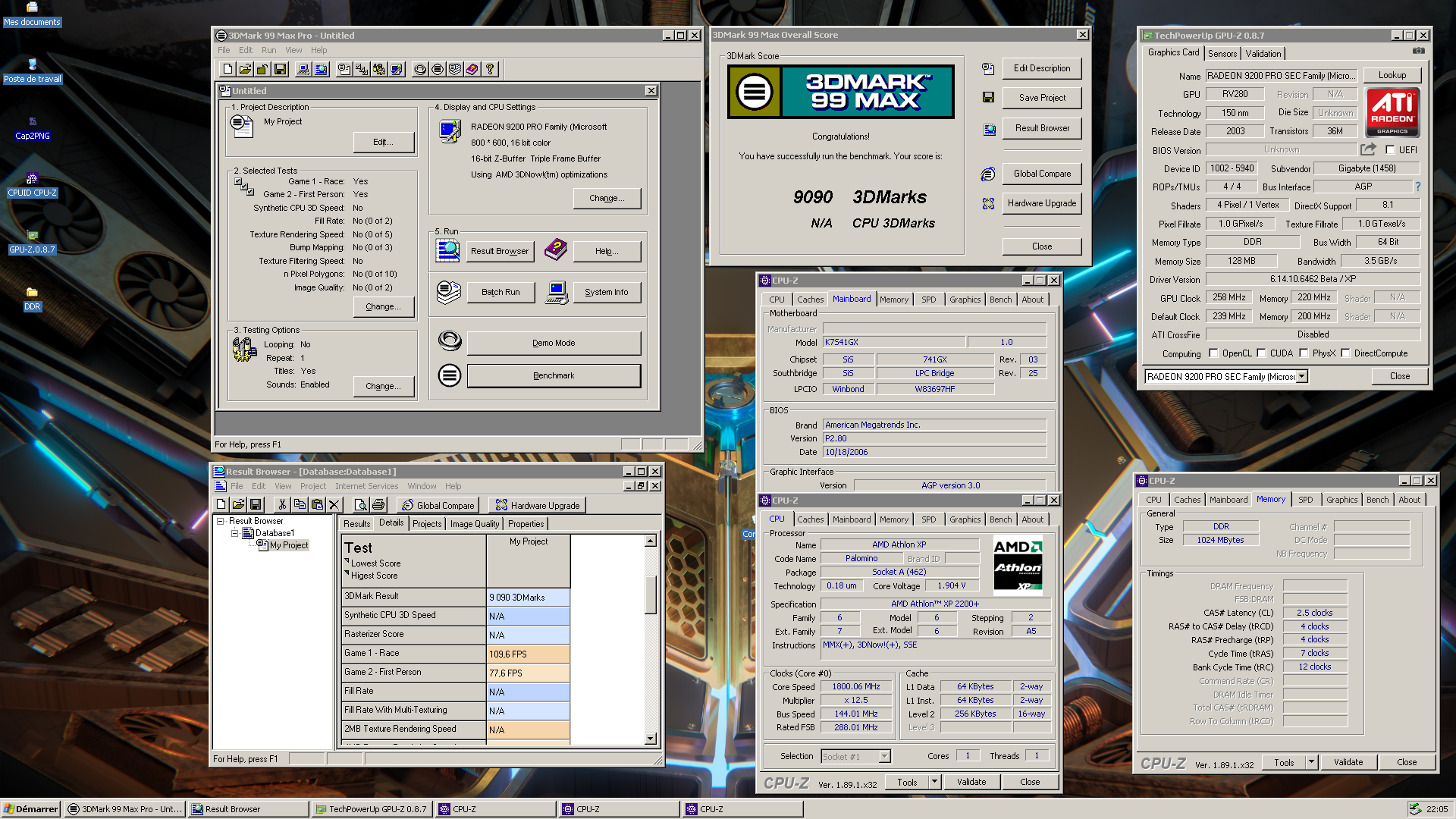Click the Démarrer start button on the taskbar
The height and width of the screenshot is (819, 1456).
[x=30, y=809]
